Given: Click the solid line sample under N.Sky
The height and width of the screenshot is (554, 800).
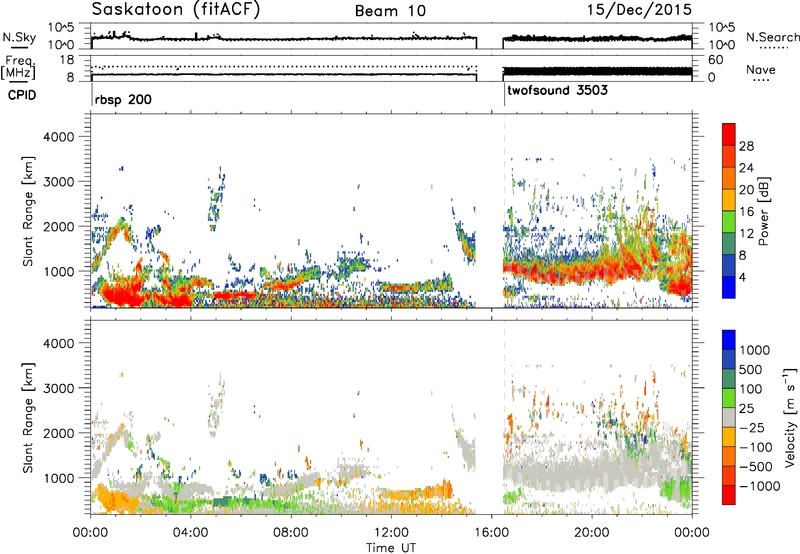Looking at the screenshot, I should click(19, 47).
